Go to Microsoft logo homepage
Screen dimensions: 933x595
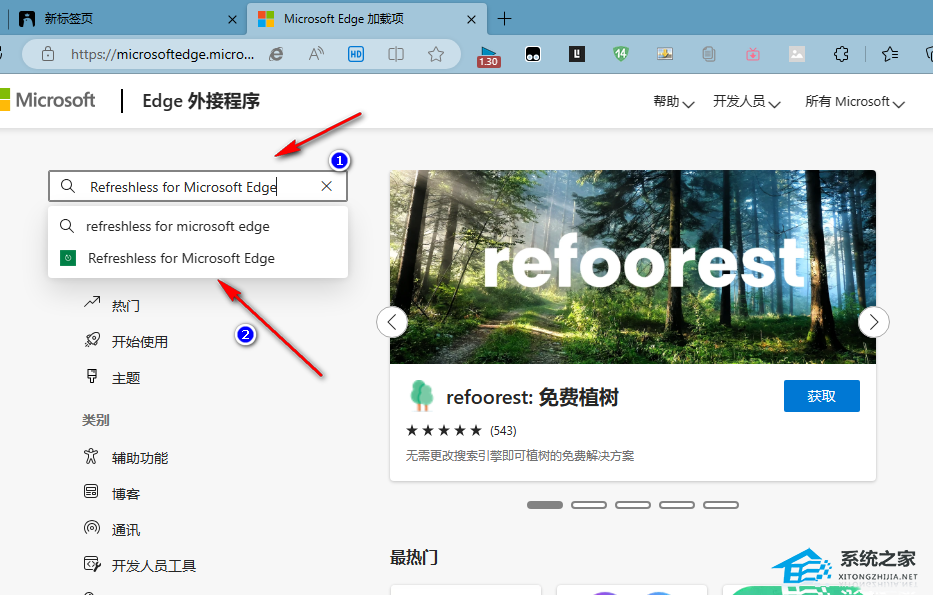[48, 100]
